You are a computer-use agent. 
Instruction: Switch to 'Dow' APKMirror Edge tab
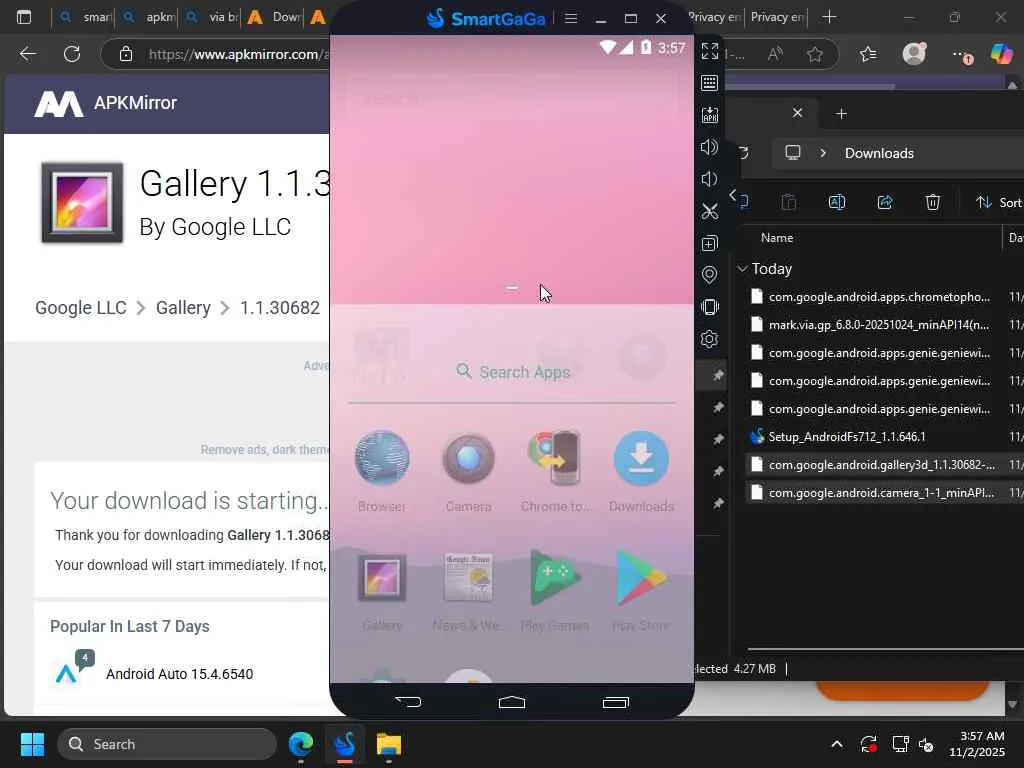(274, 17)
